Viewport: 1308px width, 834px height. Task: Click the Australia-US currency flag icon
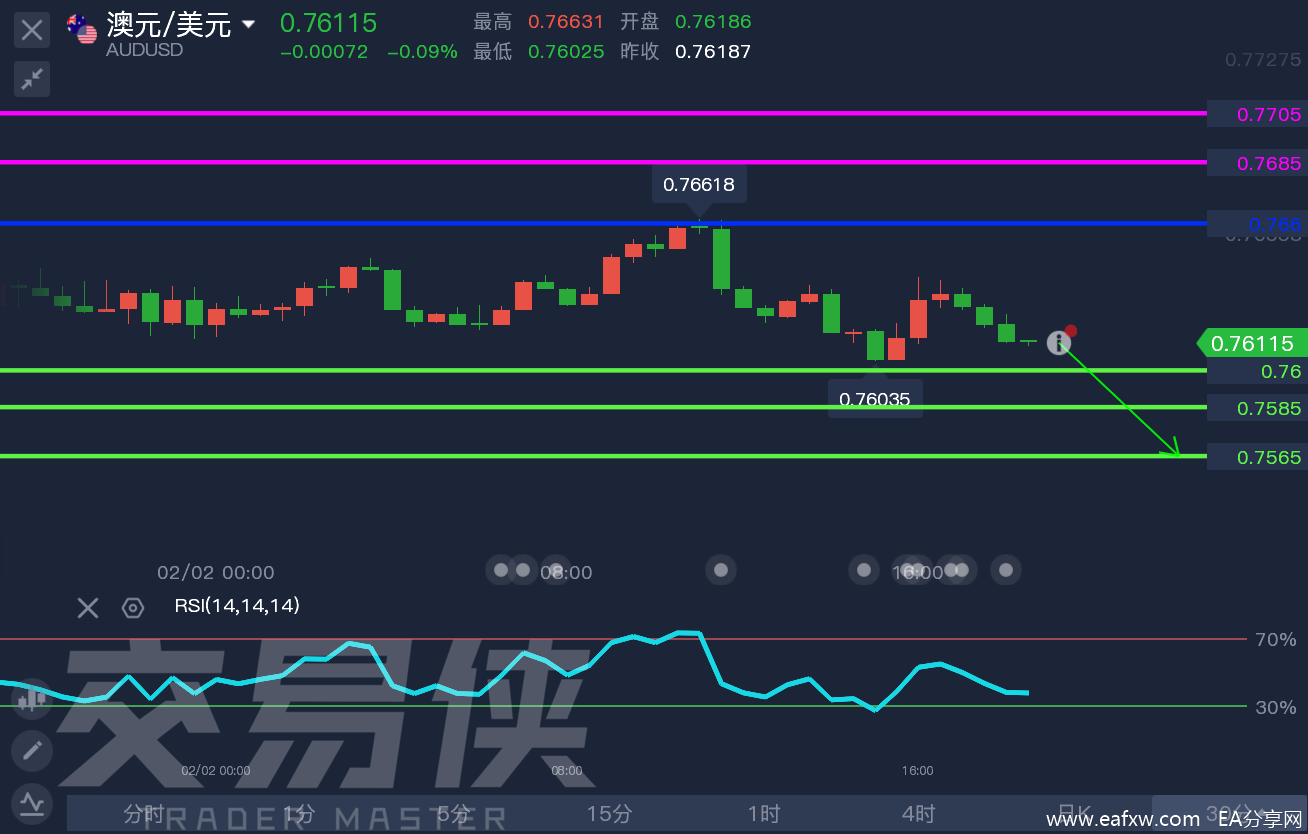click(x=82, y=29)
